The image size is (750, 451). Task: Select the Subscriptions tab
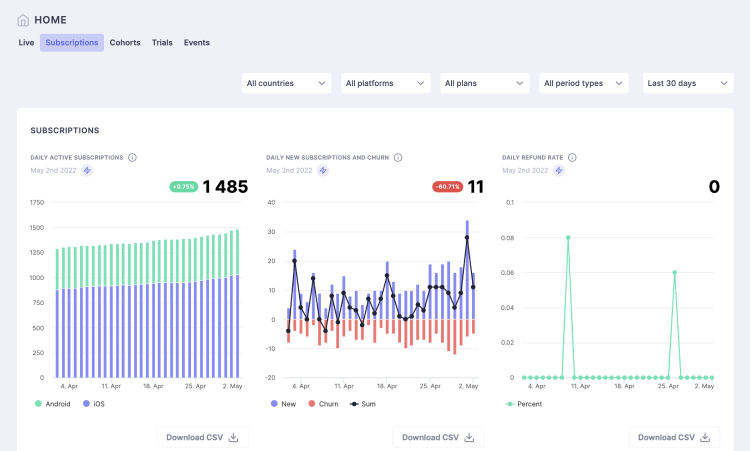point(72,43)
